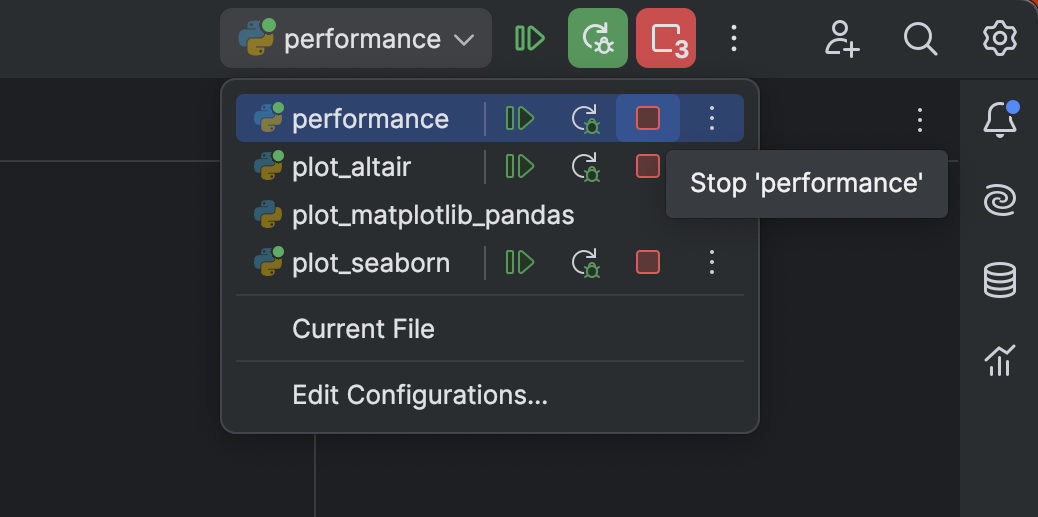The image size is (1038, 517).
Task: Open the toolbar's More Actions kebab menu
Action: pyautogui.click(x=734, y=39)
